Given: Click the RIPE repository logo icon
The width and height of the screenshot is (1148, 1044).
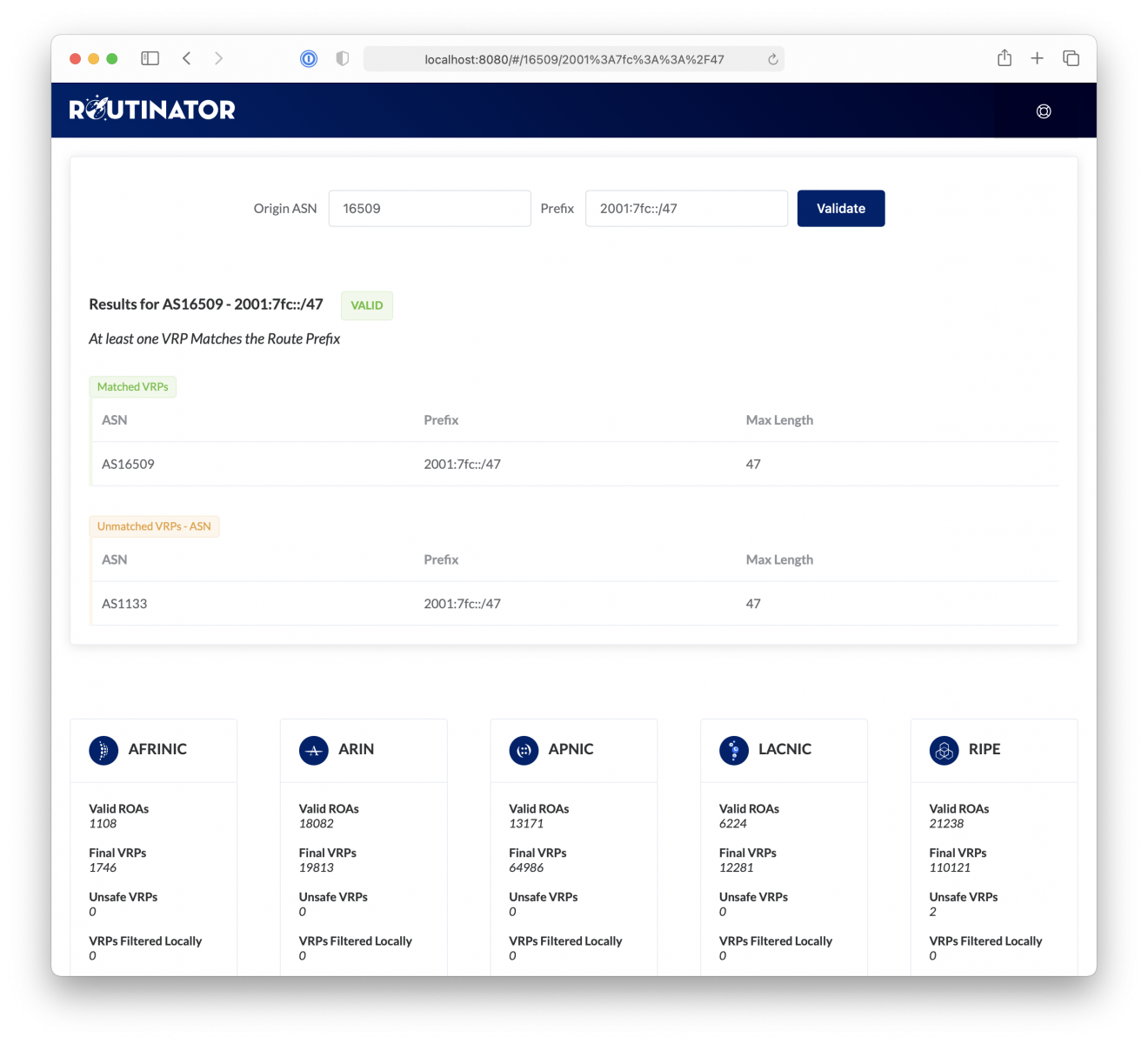Looking at the screenshot, I should pyautogui.click(x=944, y=750).
